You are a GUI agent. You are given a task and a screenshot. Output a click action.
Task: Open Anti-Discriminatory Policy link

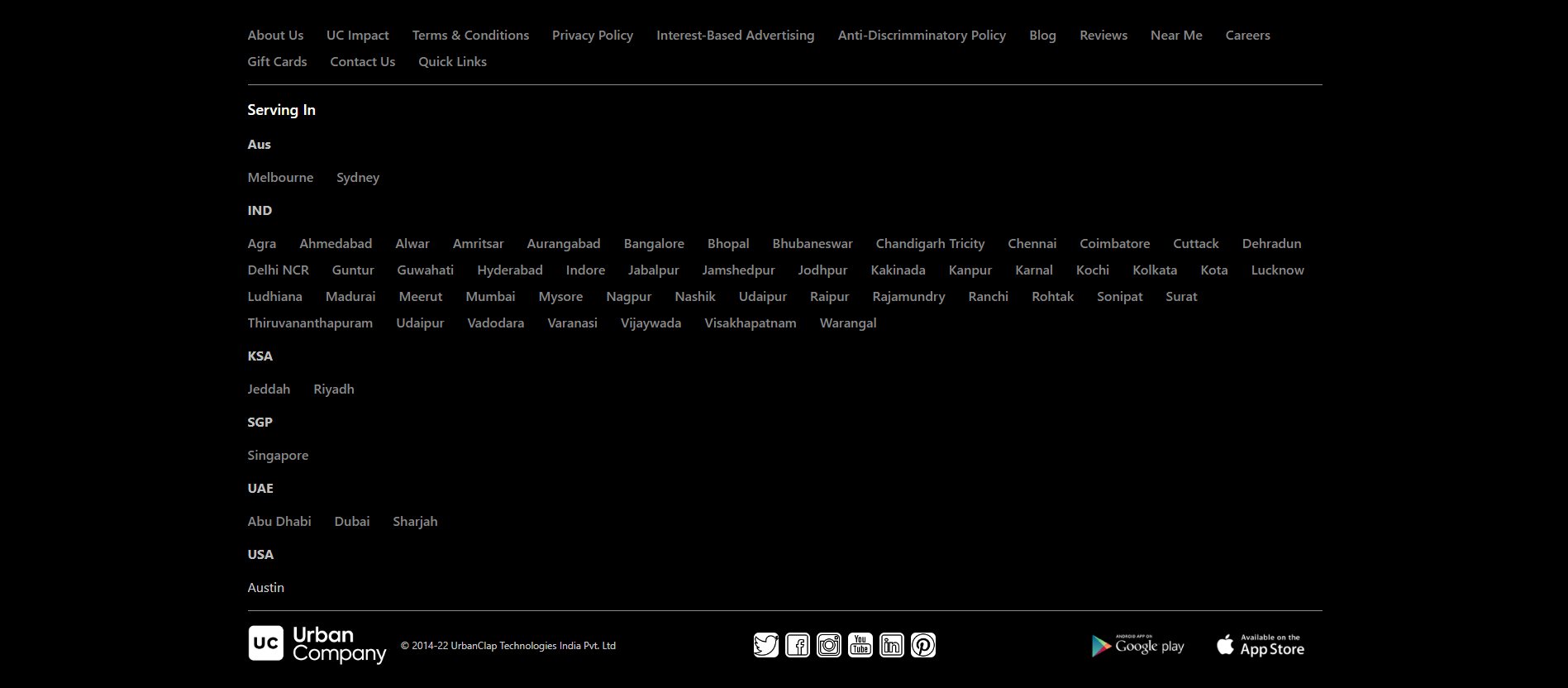(x=922, y=36)
